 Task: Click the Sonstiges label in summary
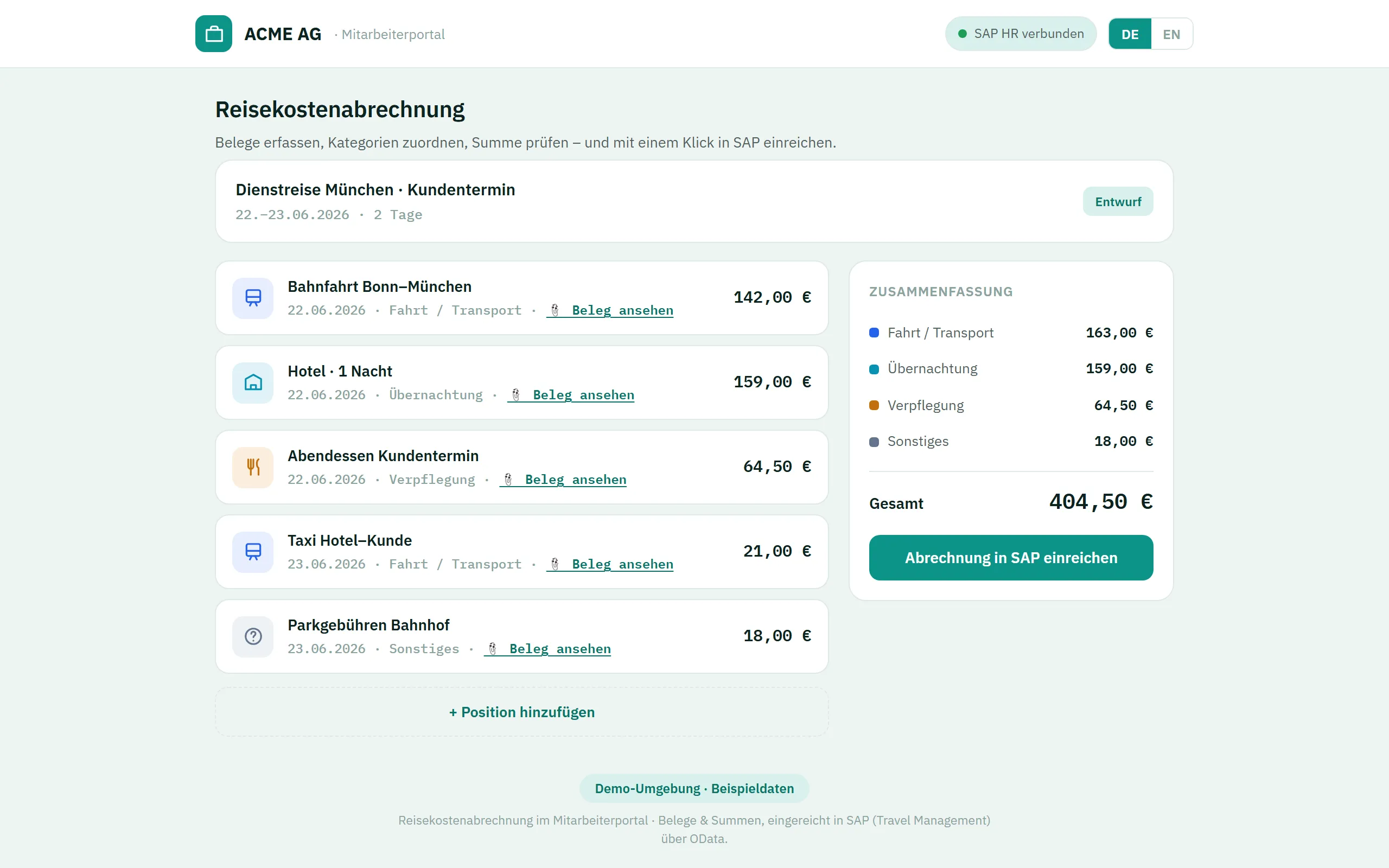point(918,442)
